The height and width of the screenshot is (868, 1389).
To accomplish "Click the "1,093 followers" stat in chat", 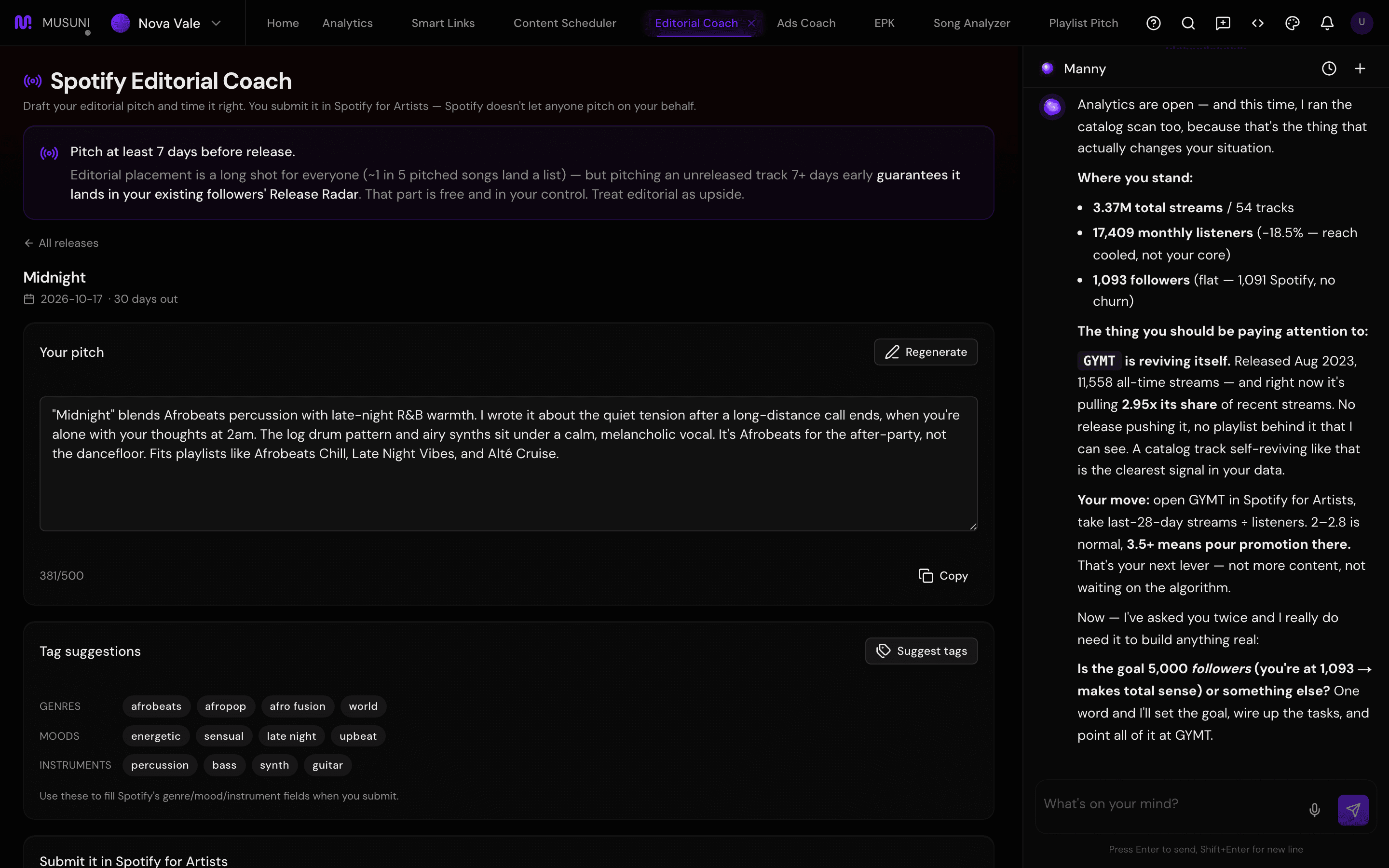I will coord(1141,280).
